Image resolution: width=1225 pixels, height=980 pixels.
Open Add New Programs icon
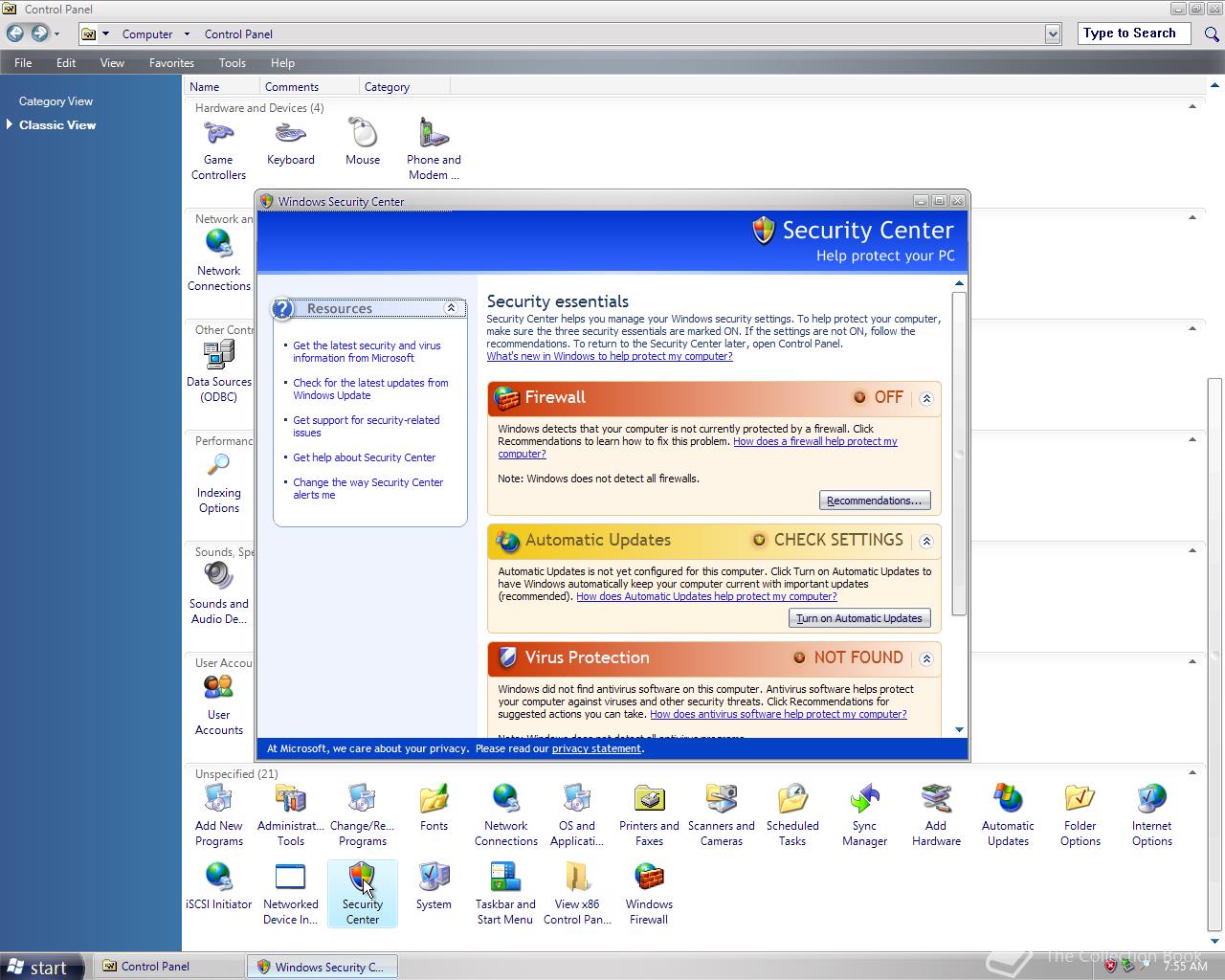coord(219,815)
